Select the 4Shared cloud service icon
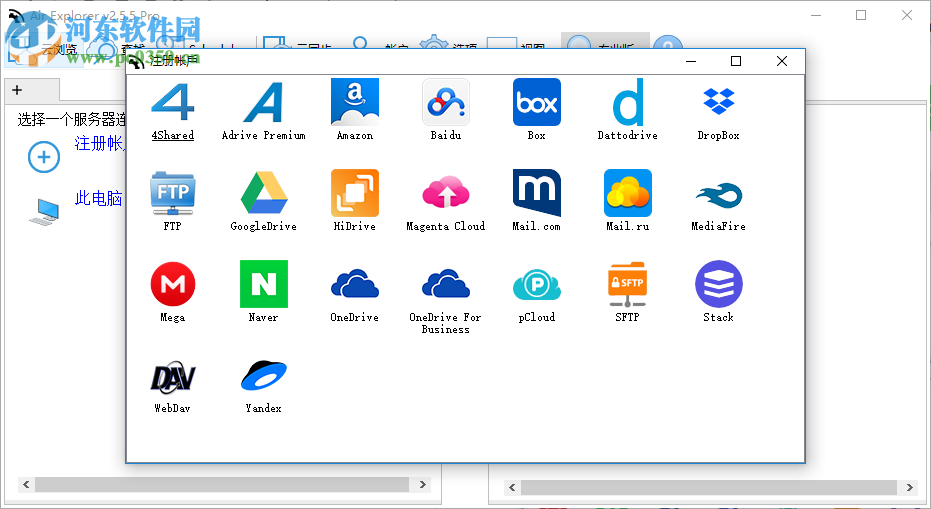Viewport: 931px width, 509px height. [x=172, y=102]
